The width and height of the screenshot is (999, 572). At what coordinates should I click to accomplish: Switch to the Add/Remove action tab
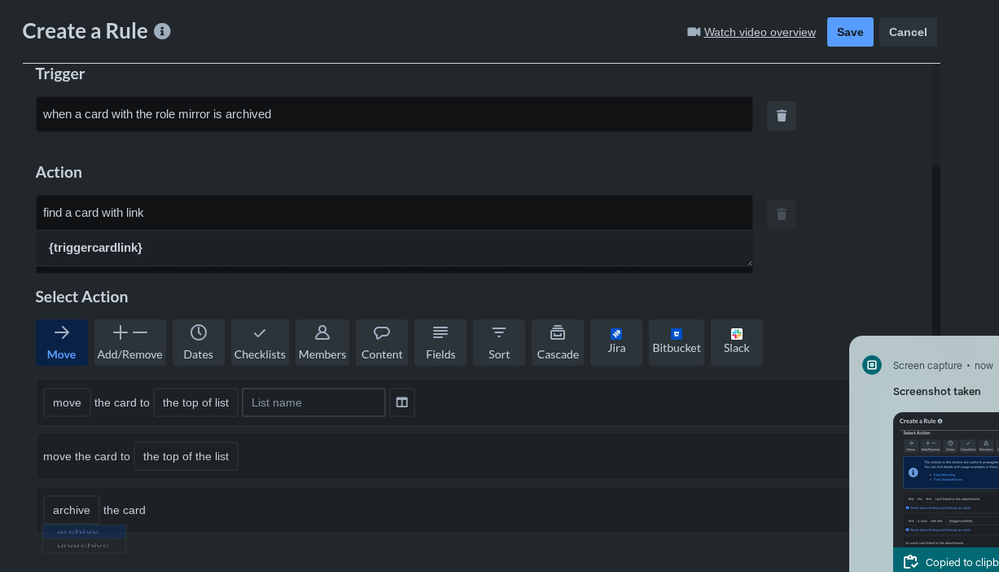click(129, 343)
